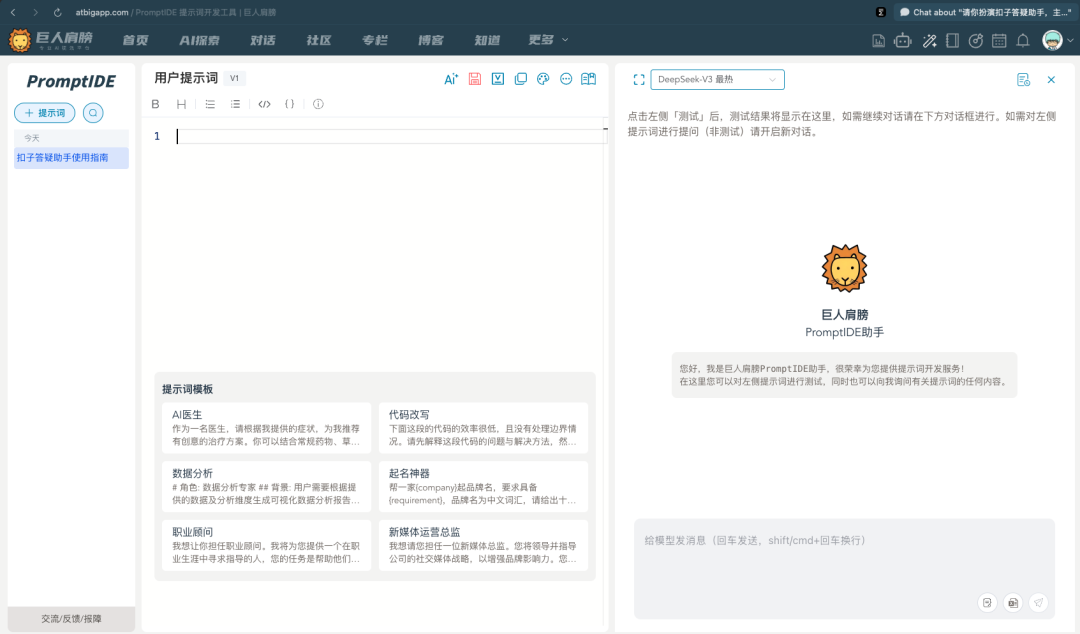
Task: Open the 知道 menu item
Action: (x=487, y=41)
